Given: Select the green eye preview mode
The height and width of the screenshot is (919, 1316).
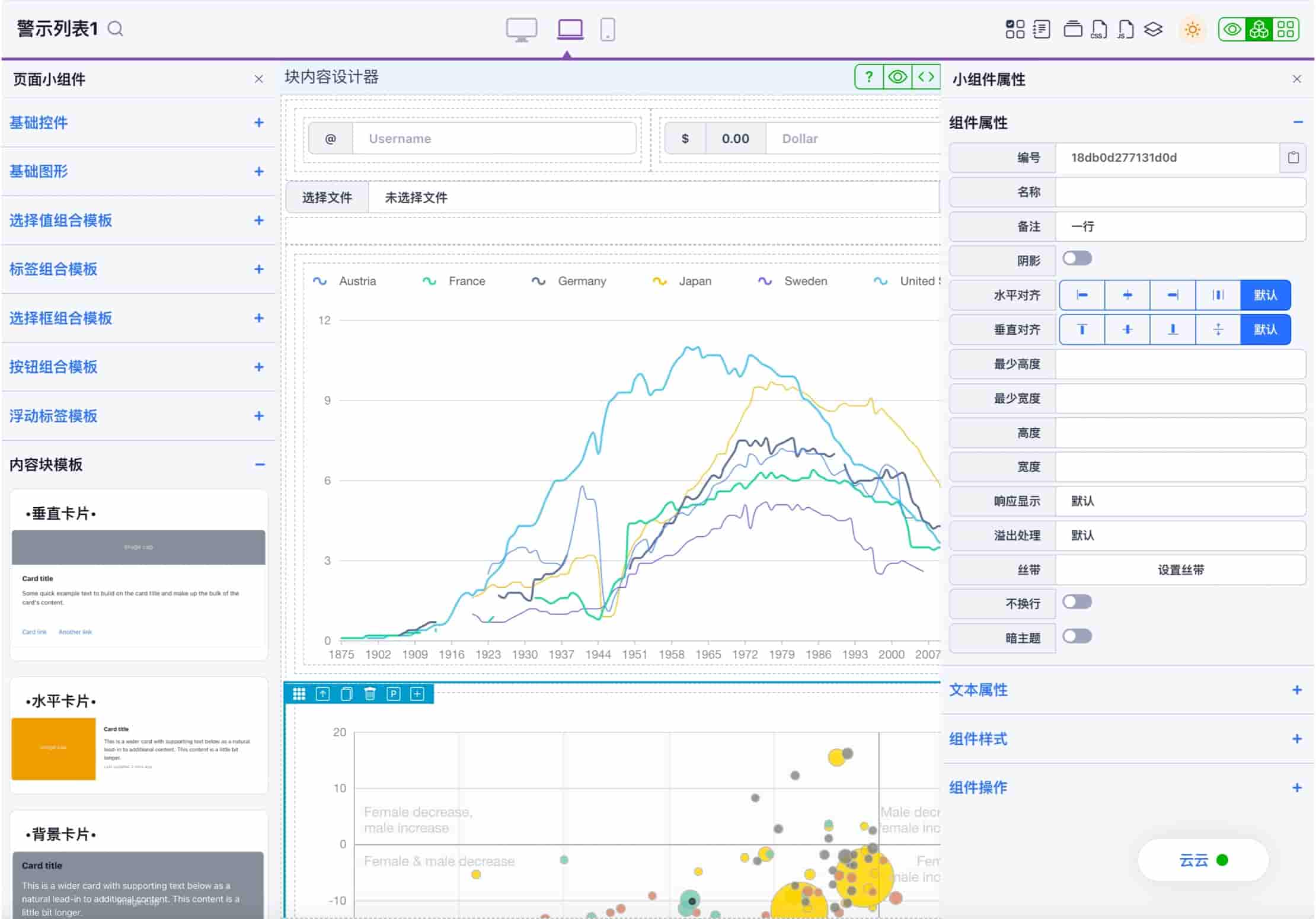Looking at the screenshot, I should (1232, 29).
